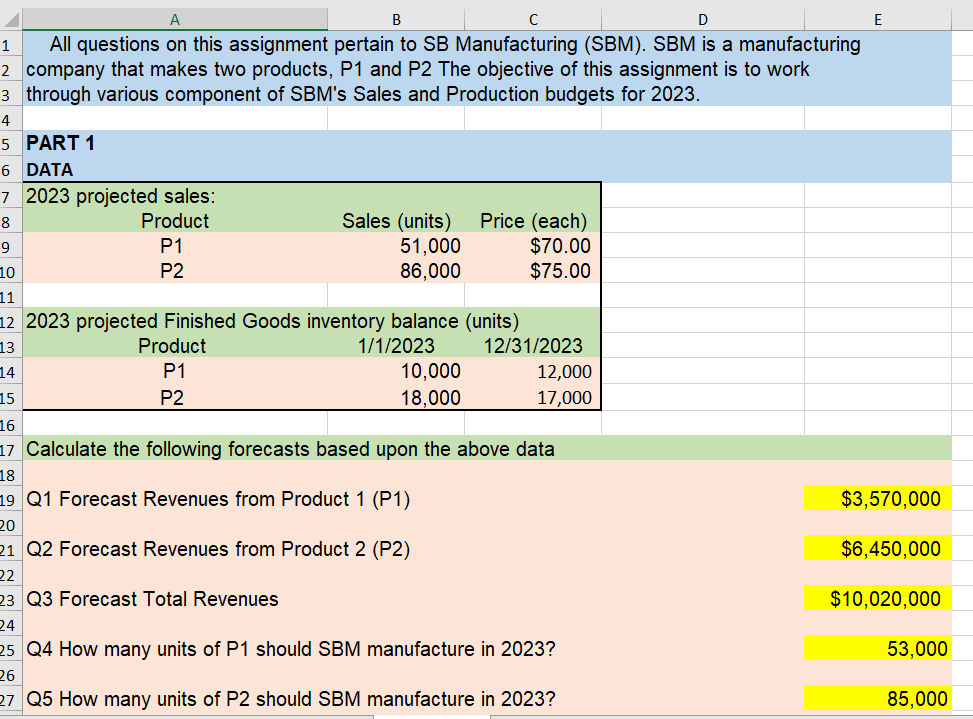Click the Q2 Forecast Revenues Product 2 label

click(x=218, y=549)
